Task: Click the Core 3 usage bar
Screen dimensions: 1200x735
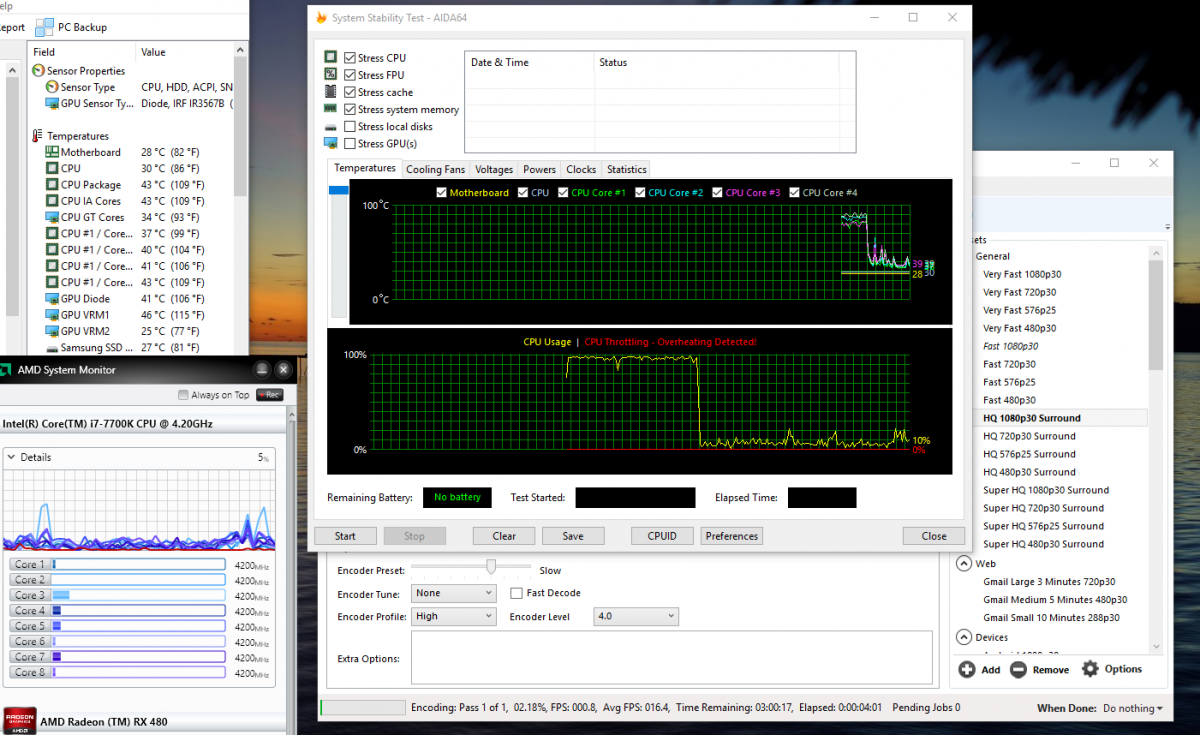Action: (139, 595)
